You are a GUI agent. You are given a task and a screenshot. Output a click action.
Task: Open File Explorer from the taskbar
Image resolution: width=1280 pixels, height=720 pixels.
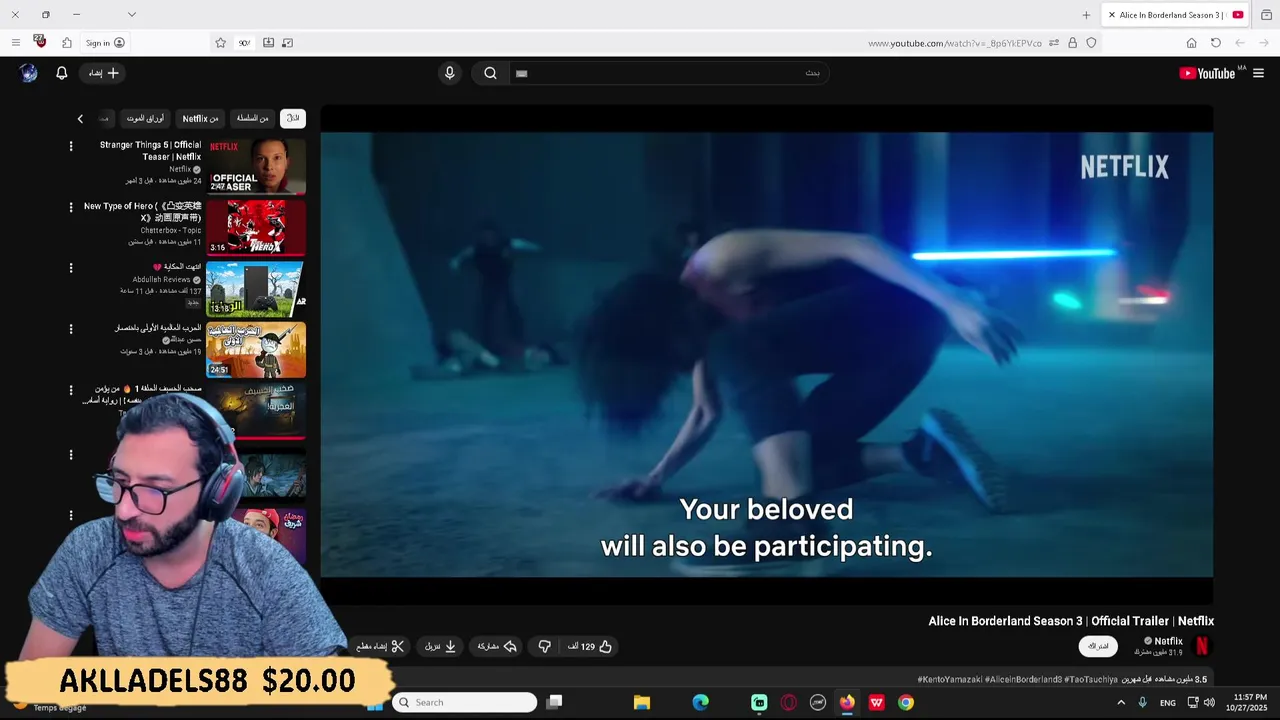coord(642,702)
